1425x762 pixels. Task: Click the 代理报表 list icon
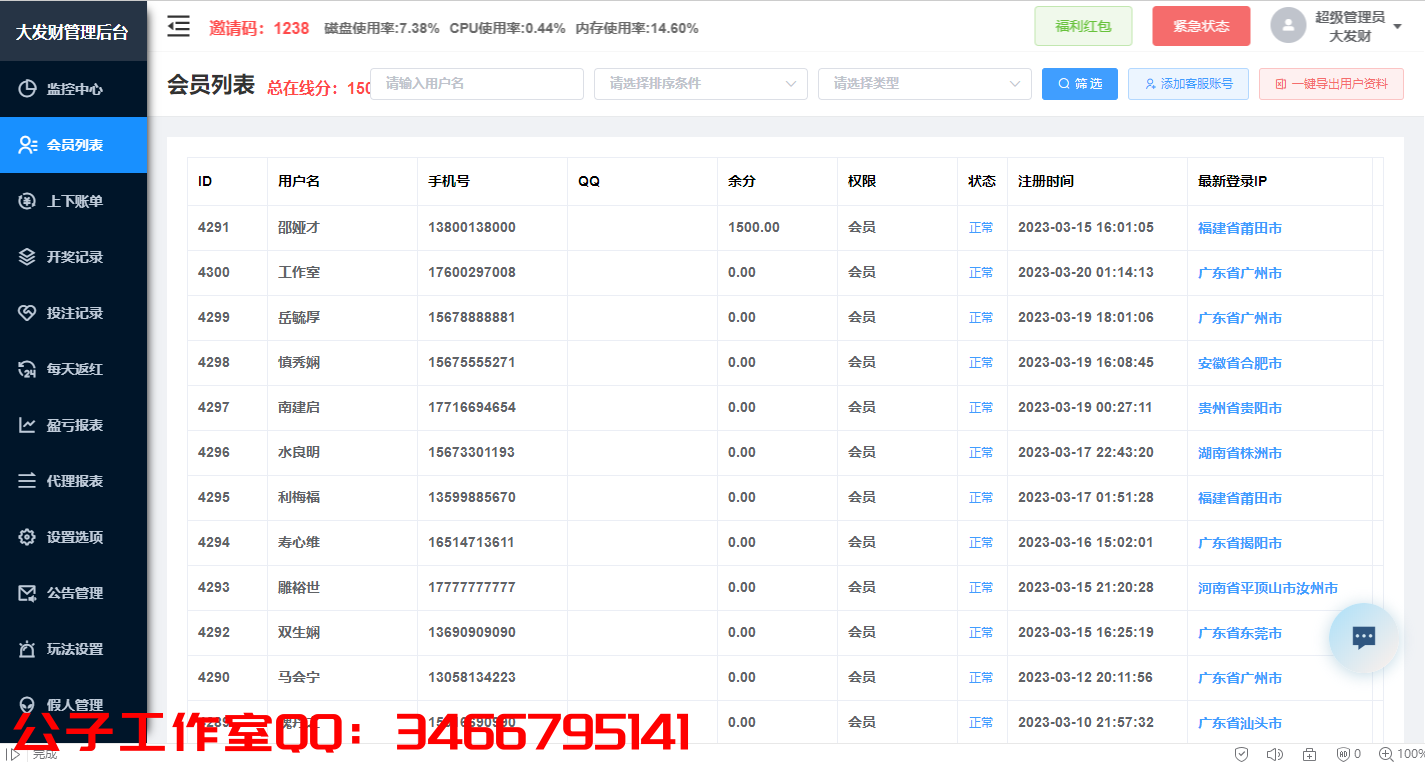click(x=28, y=481)
